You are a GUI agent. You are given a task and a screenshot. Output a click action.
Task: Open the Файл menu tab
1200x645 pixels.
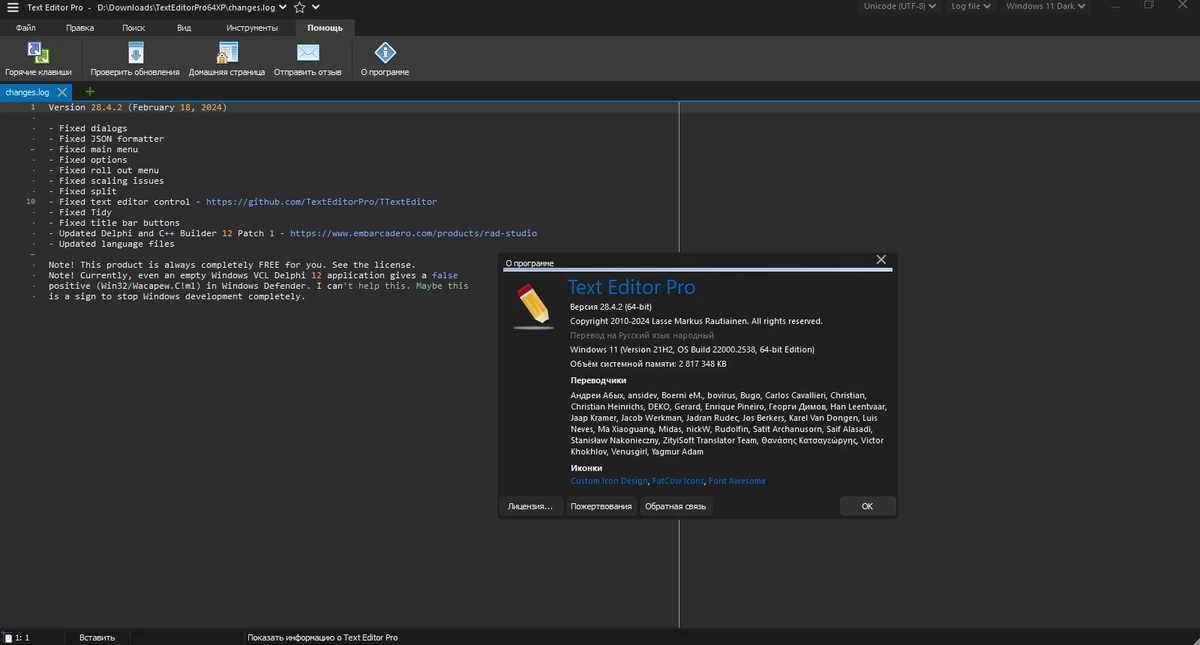25,28
